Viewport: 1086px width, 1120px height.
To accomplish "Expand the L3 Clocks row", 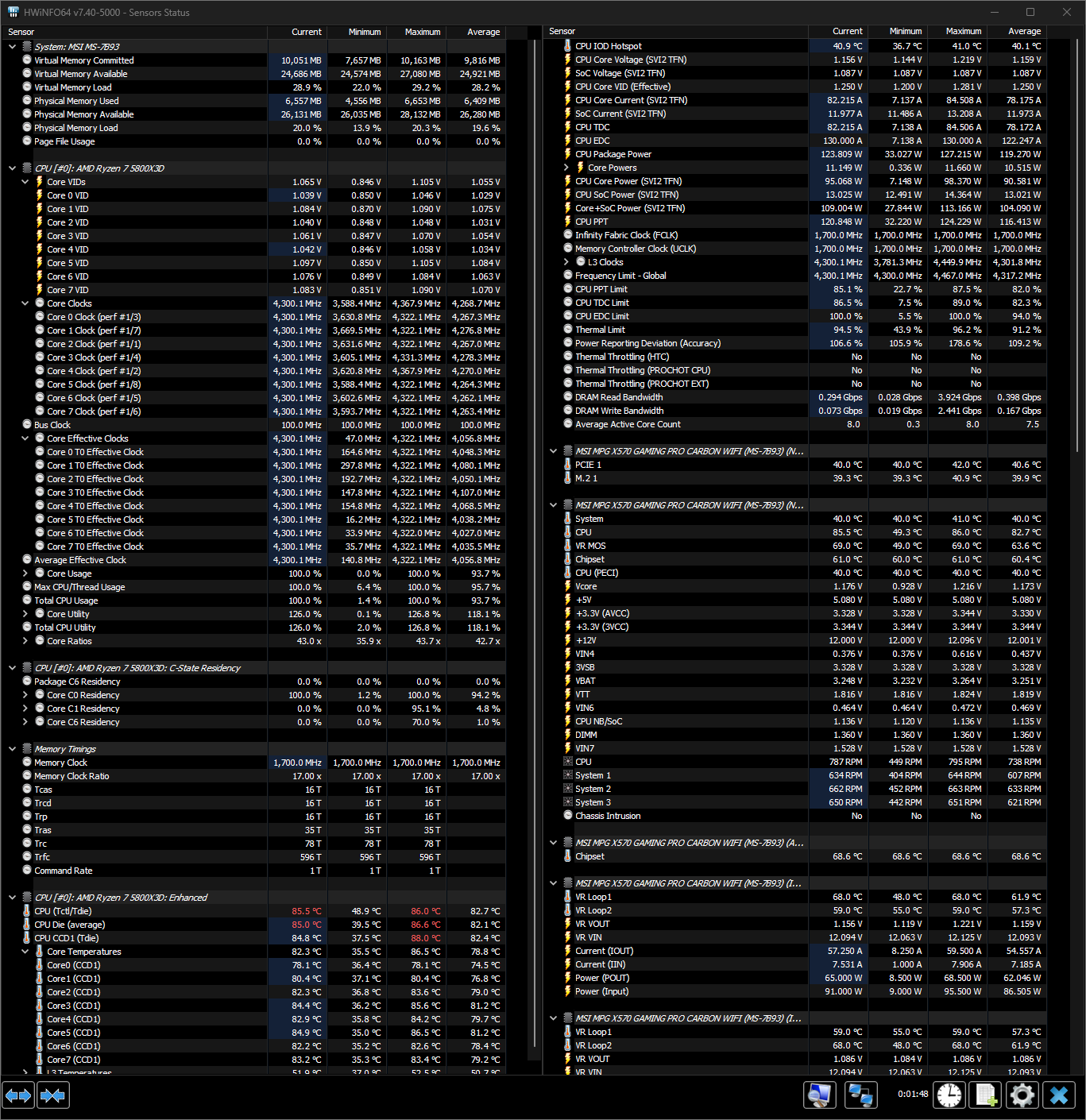I will pos(566,262).
